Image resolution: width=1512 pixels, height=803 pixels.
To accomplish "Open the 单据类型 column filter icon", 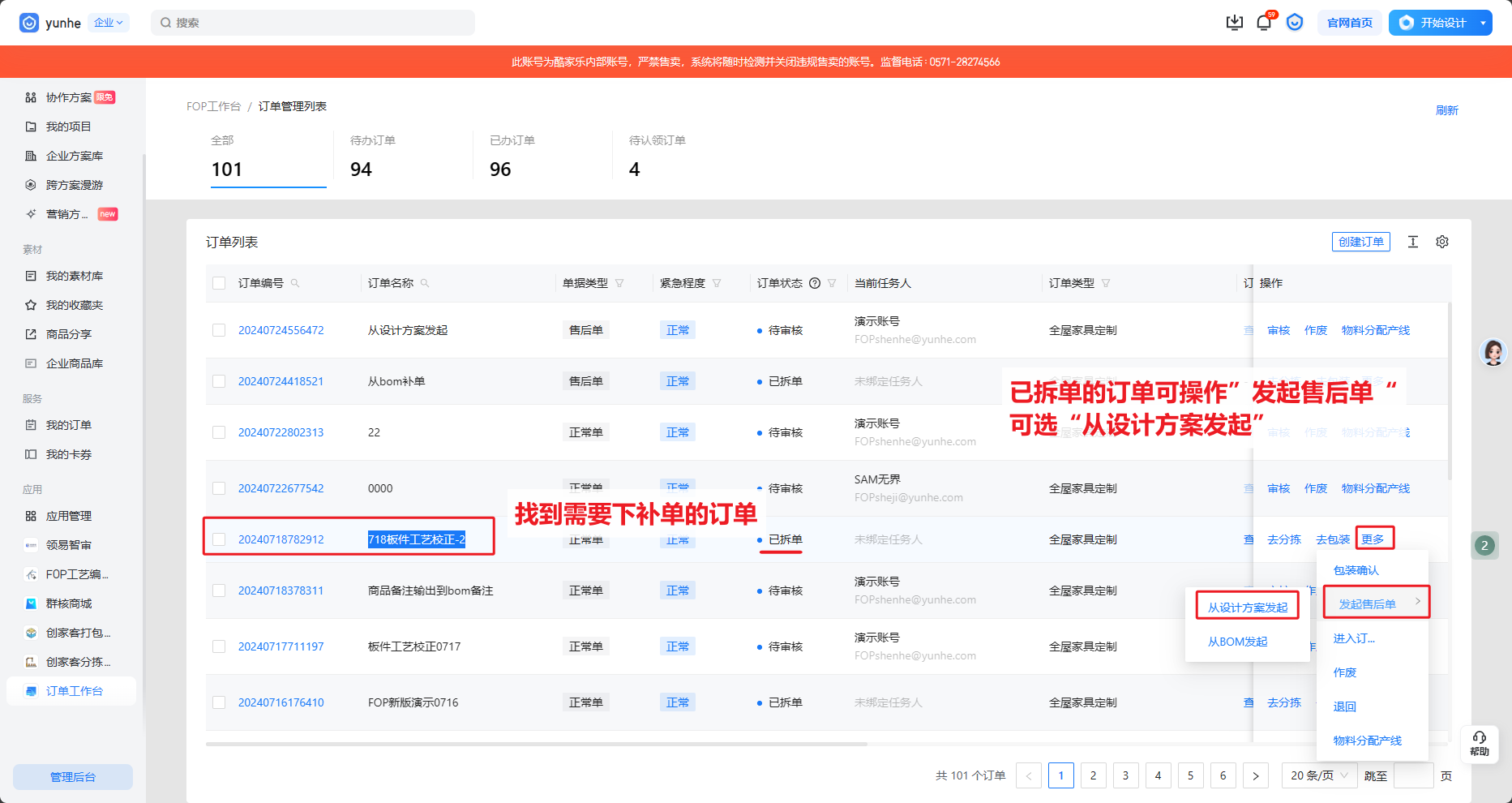I will (x=619, y=283).
